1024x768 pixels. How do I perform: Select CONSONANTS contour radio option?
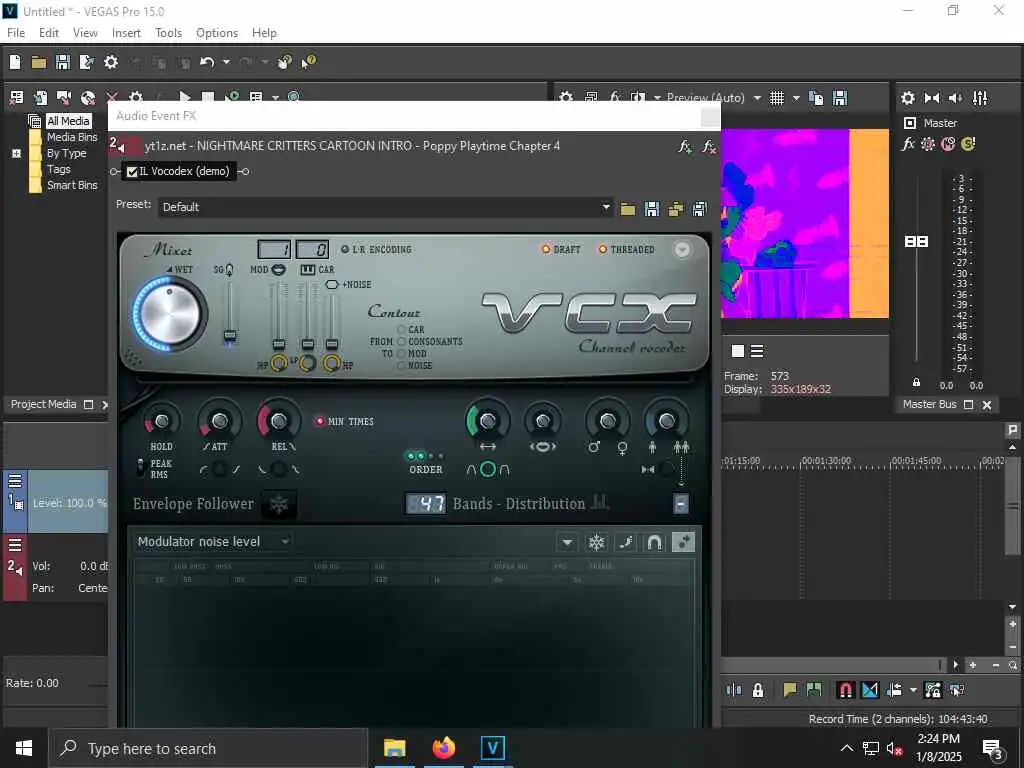pyautogui.click(x=402, y=342)
